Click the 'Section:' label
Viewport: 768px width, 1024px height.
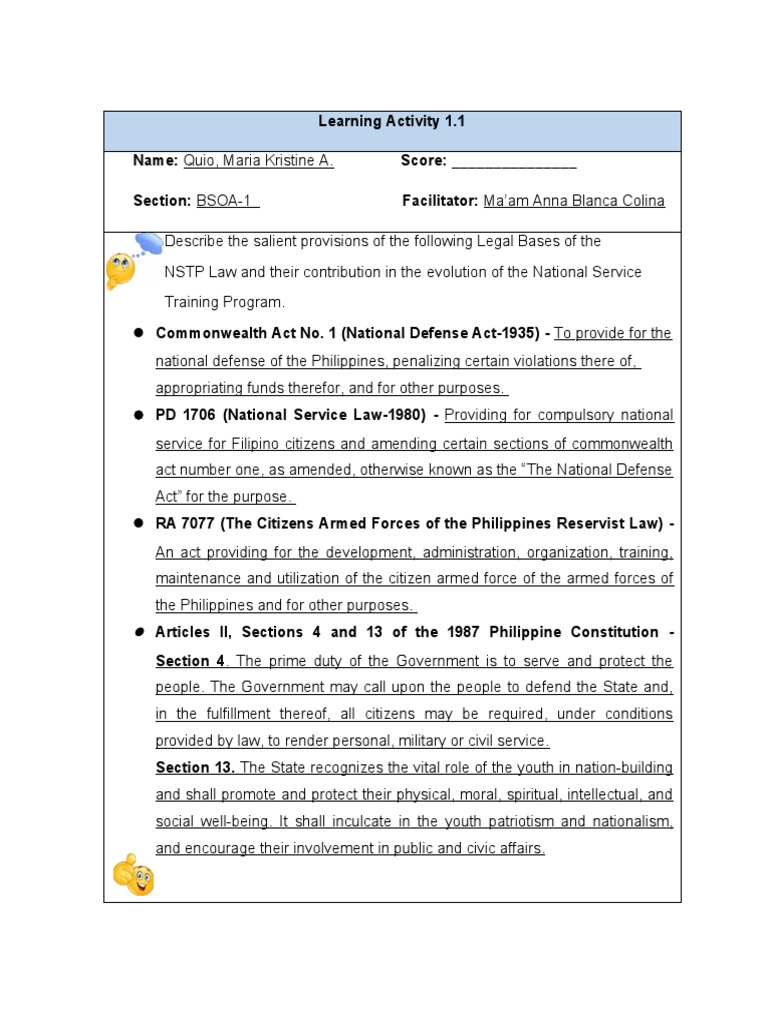162,200
